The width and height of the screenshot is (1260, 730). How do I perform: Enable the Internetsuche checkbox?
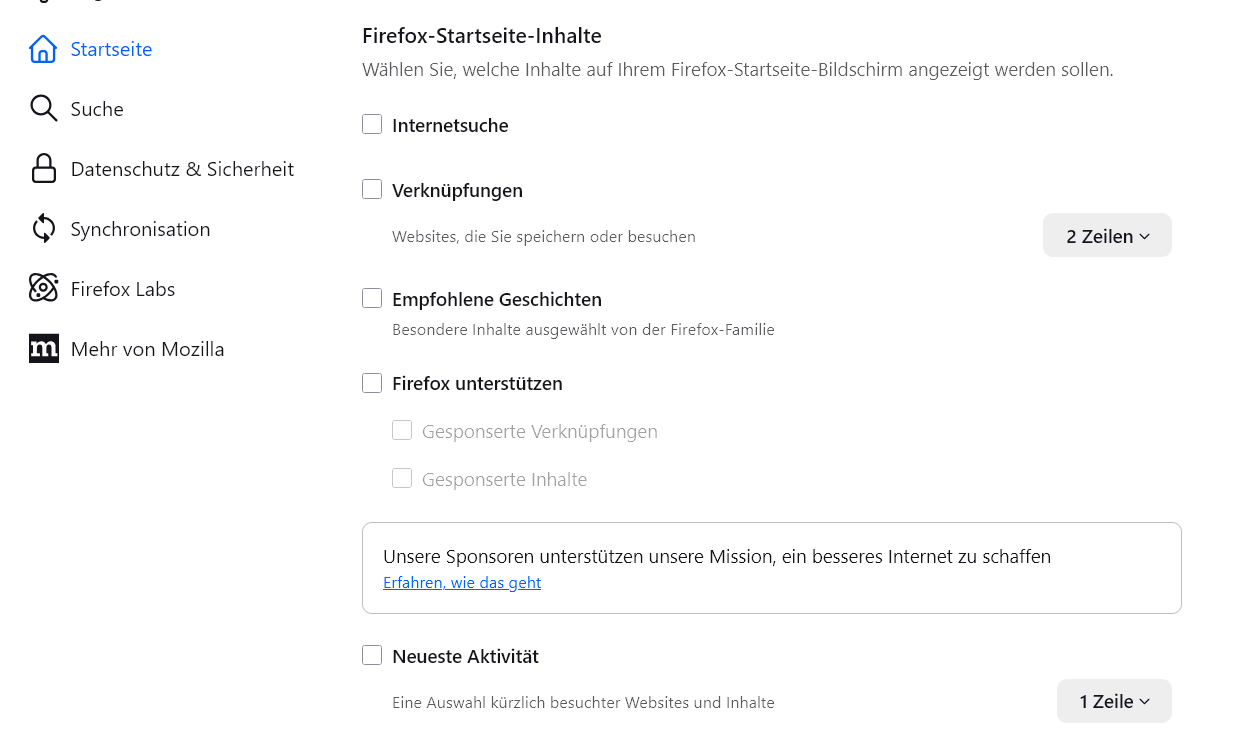coord(372,125)
